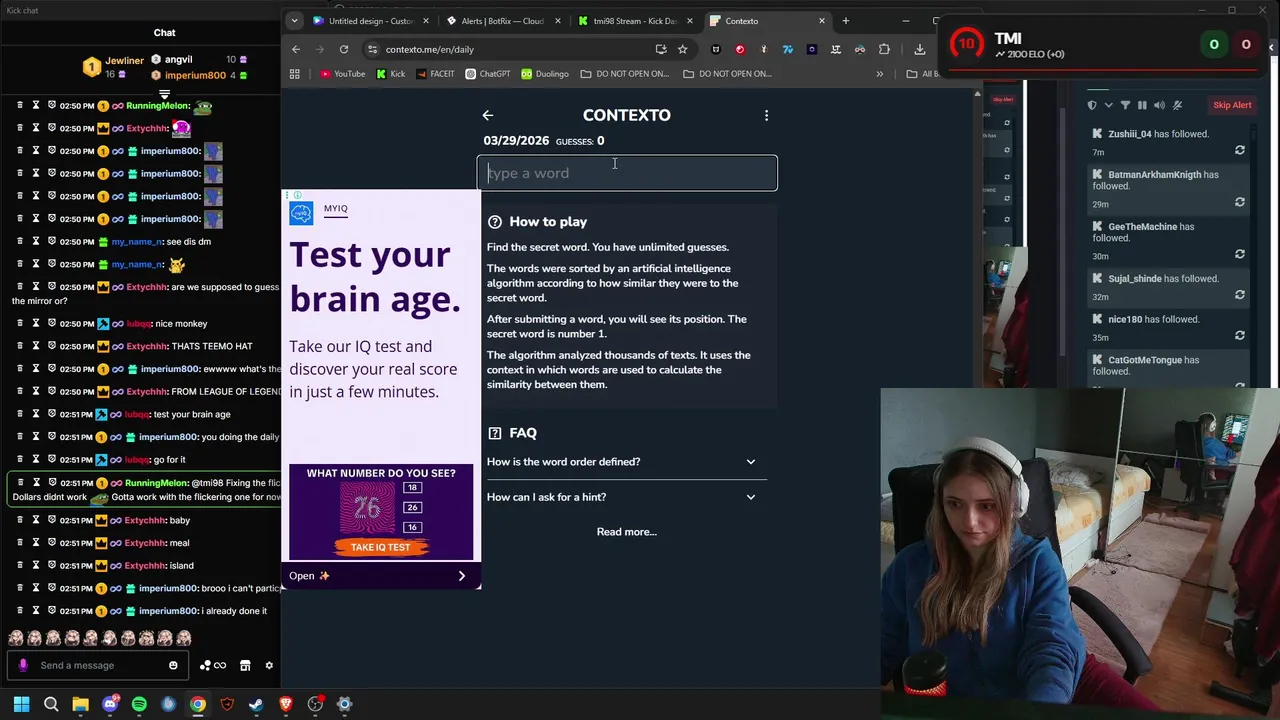Open Kick chat settings gear
Image resolution: width=1280 pixels, height=720 pixels.
click(x=269, y=666)
